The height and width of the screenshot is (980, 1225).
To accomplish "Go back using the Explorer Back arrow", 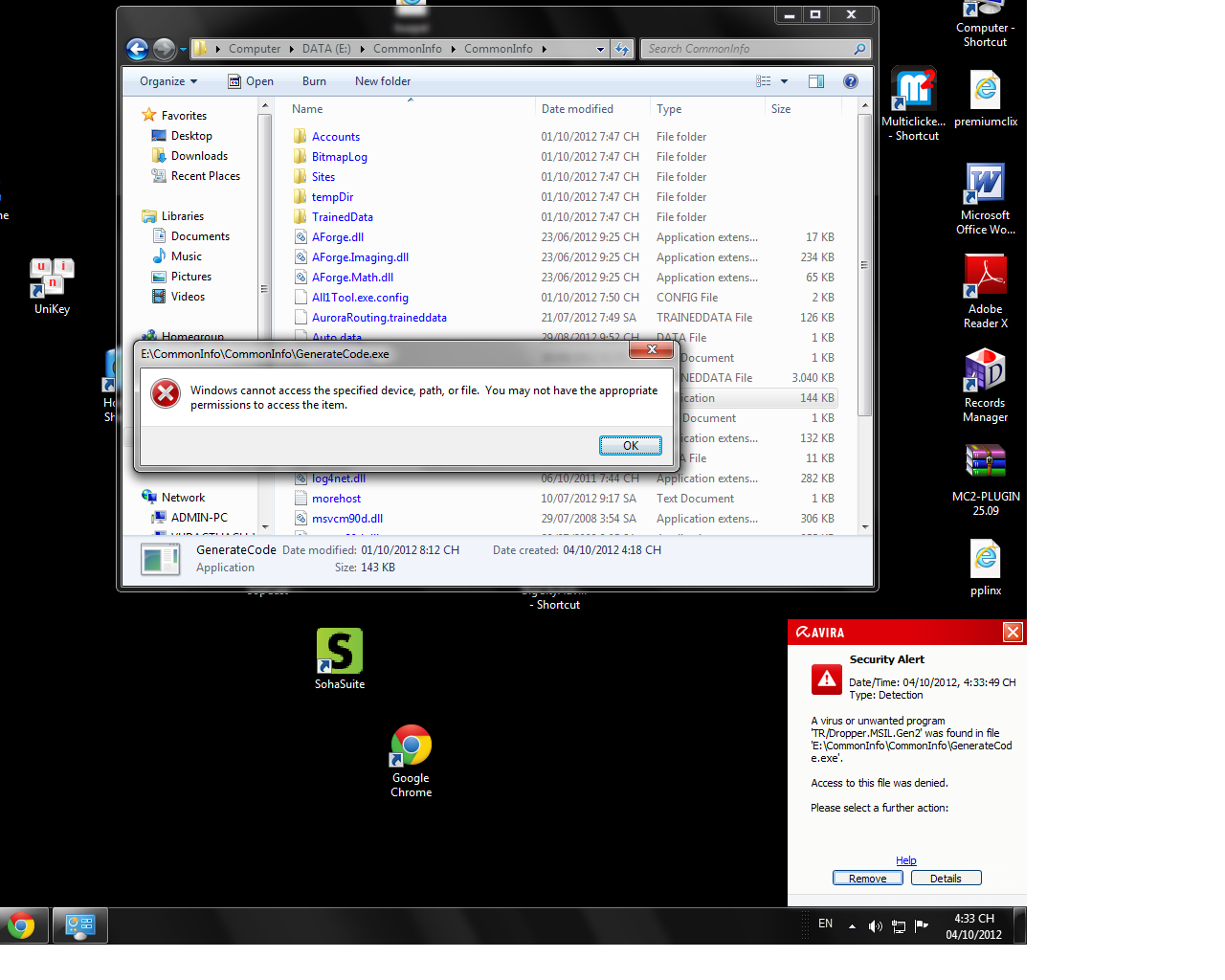I will (138, 49).
